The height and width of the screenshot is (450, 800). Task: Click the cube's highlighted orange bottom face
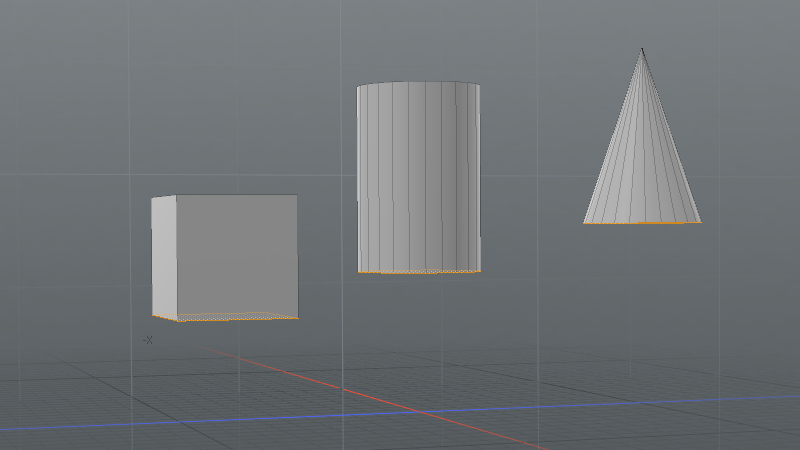pos(226,317)
